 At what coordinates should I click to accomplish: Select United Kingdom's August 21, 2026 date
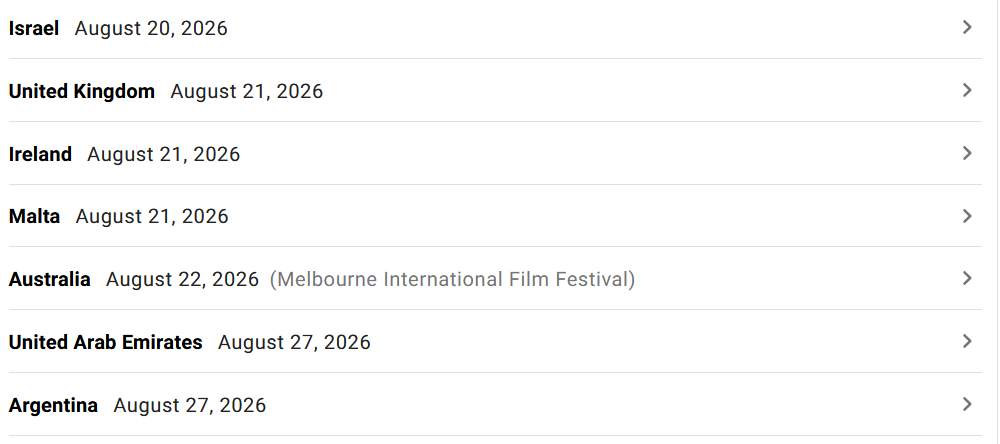247,91
